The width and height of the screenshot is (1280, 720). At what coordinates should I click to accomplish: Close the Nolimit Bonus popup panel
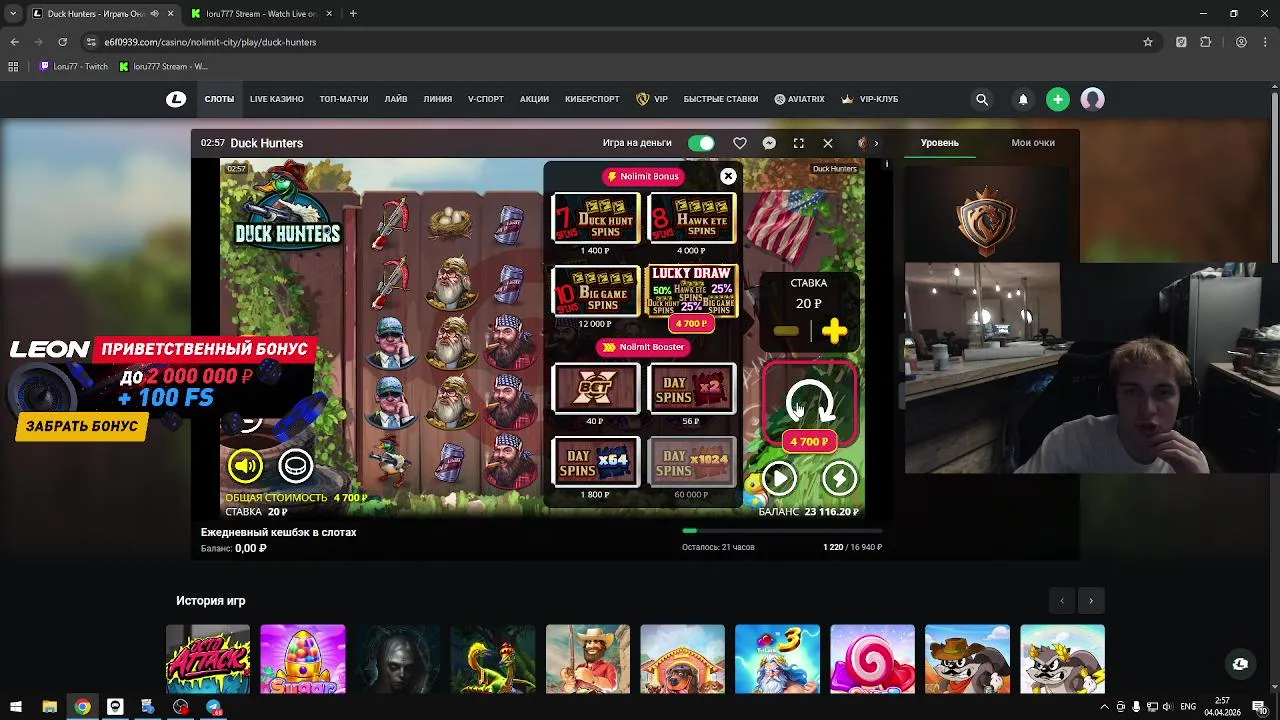tap(728, 176)
